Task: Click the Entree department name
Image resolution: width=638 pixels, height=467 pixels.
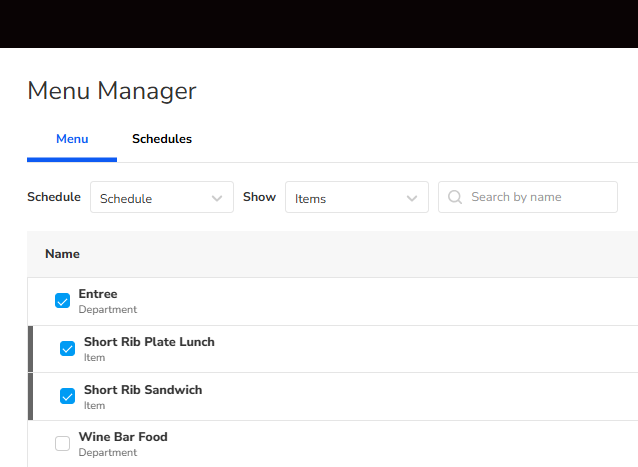Action: tap(98, 294)
